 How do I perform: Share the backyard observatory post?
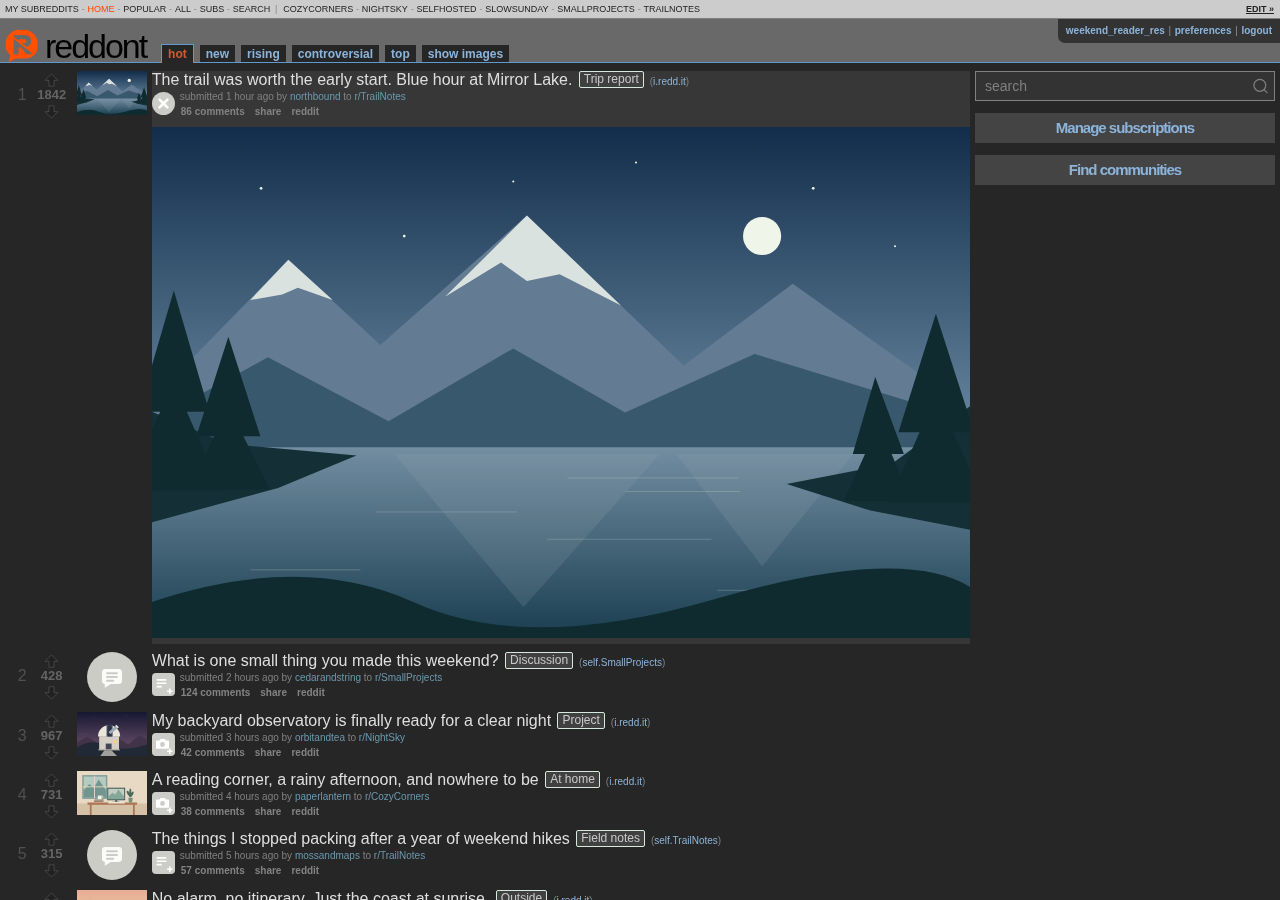point(268,753)
